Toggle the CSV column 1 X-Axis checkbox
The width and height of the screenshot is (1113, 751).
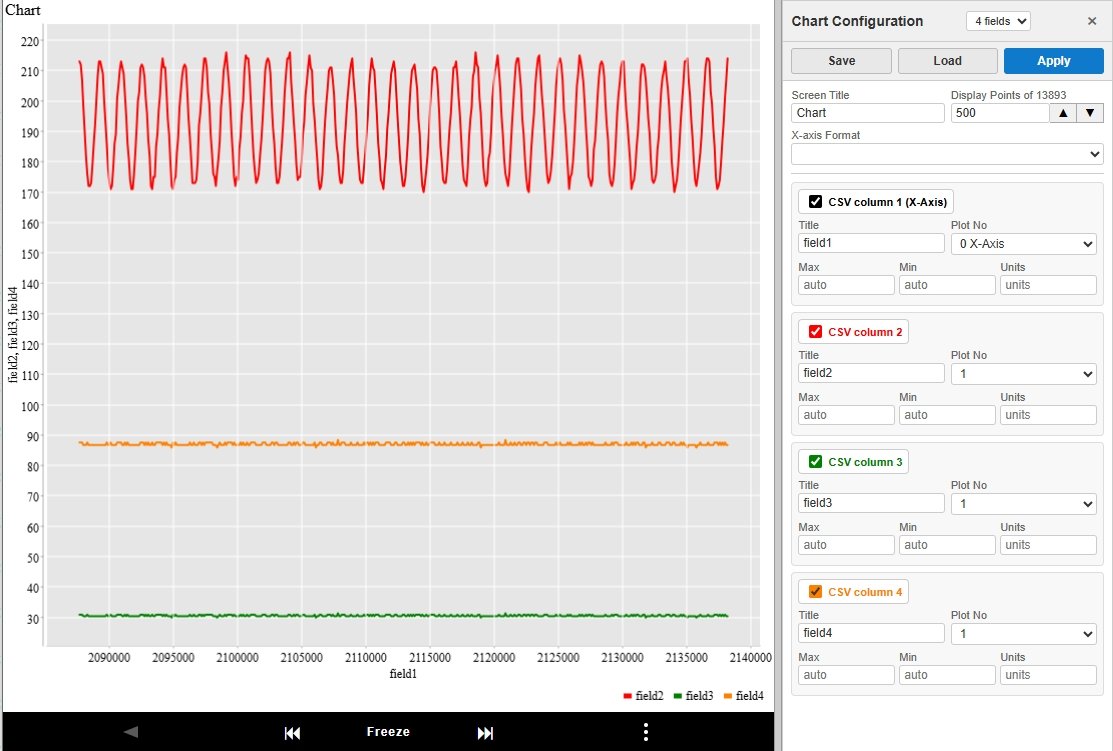click(816, 201)
